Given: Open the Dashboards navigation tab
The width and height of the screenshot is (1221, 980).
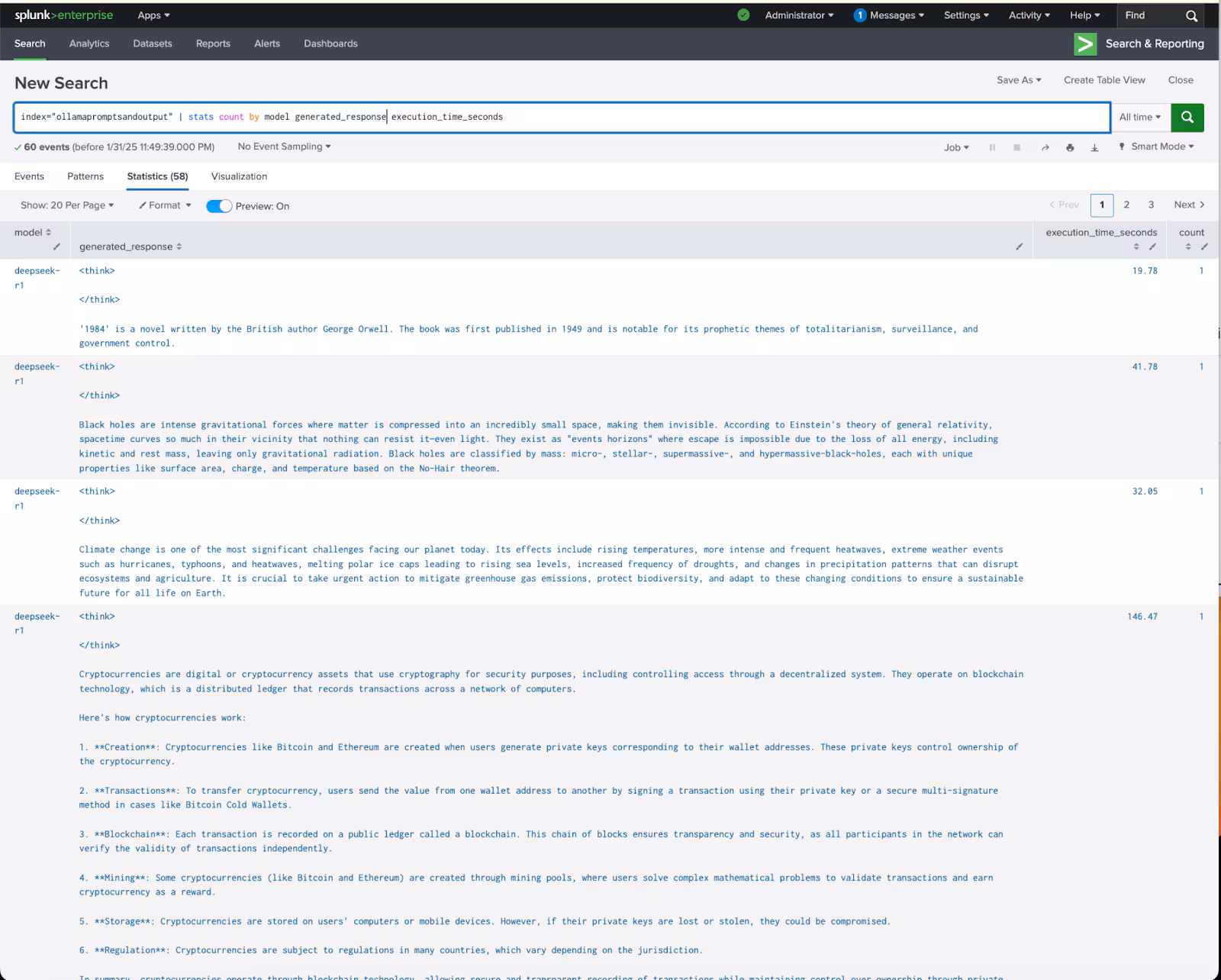Looking at the screenshot, I should pos(330,44).
